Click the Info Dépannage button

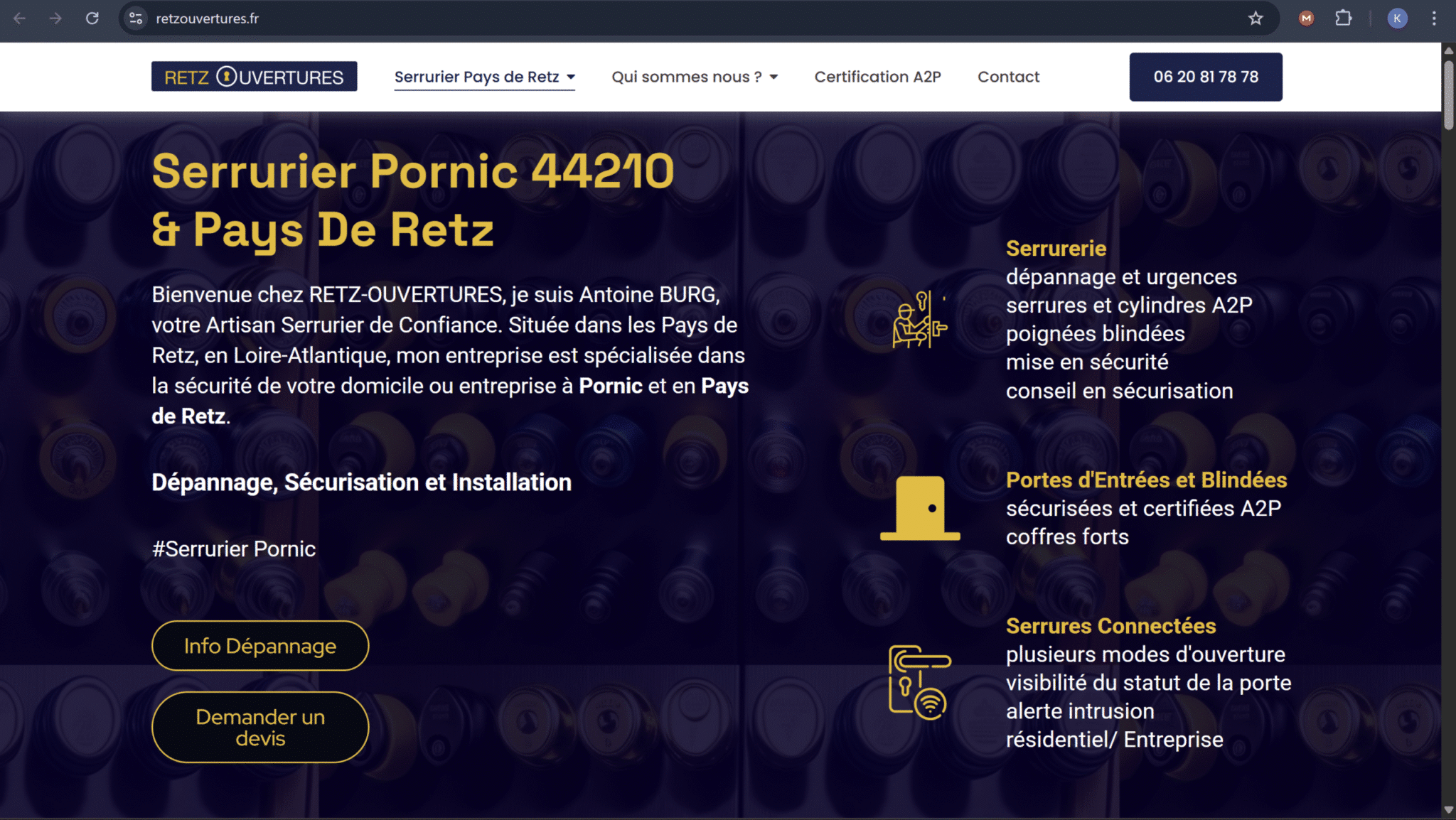[260, 646]
